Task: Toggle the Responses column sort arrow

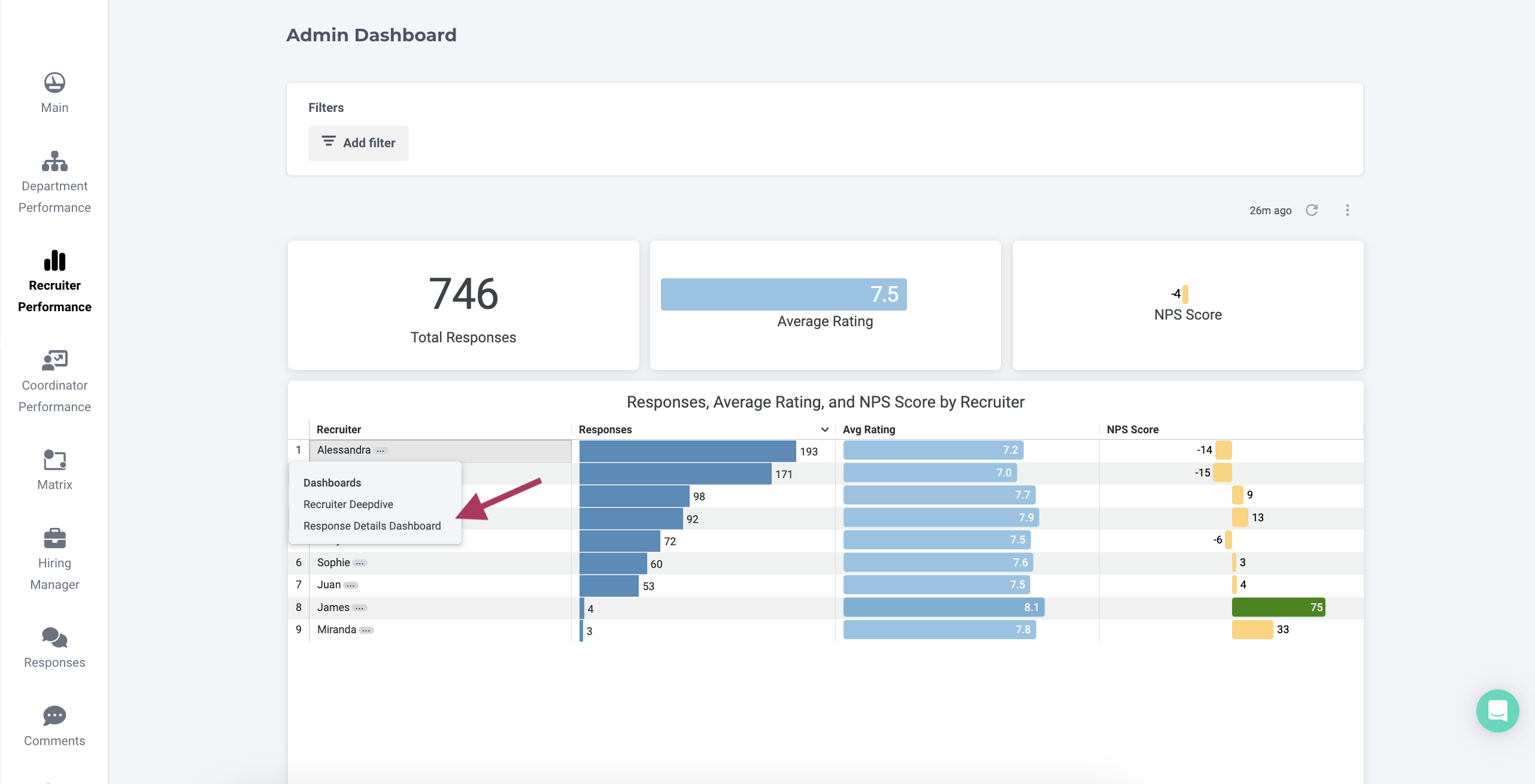Action: click(x=824, y=430)
